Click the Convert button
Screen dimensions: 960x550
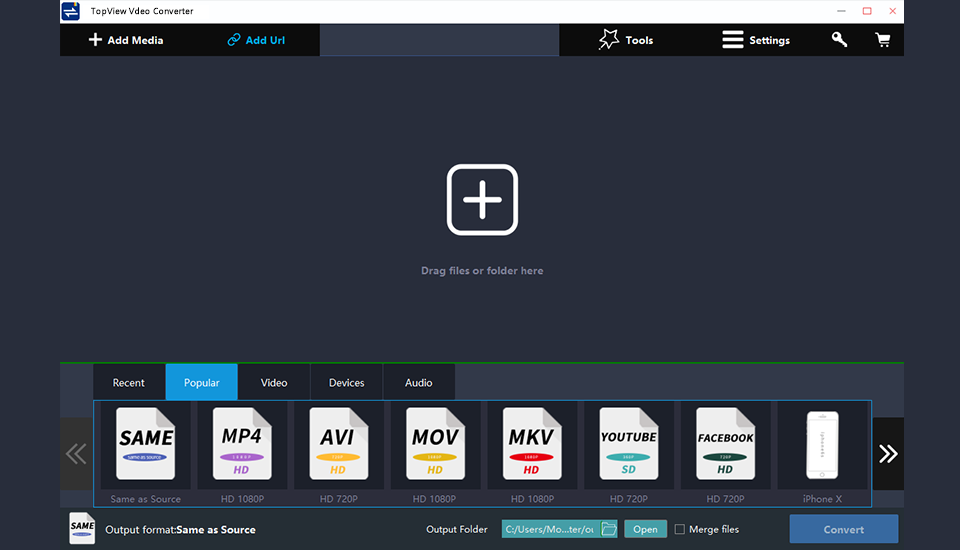tap(844, 529)
